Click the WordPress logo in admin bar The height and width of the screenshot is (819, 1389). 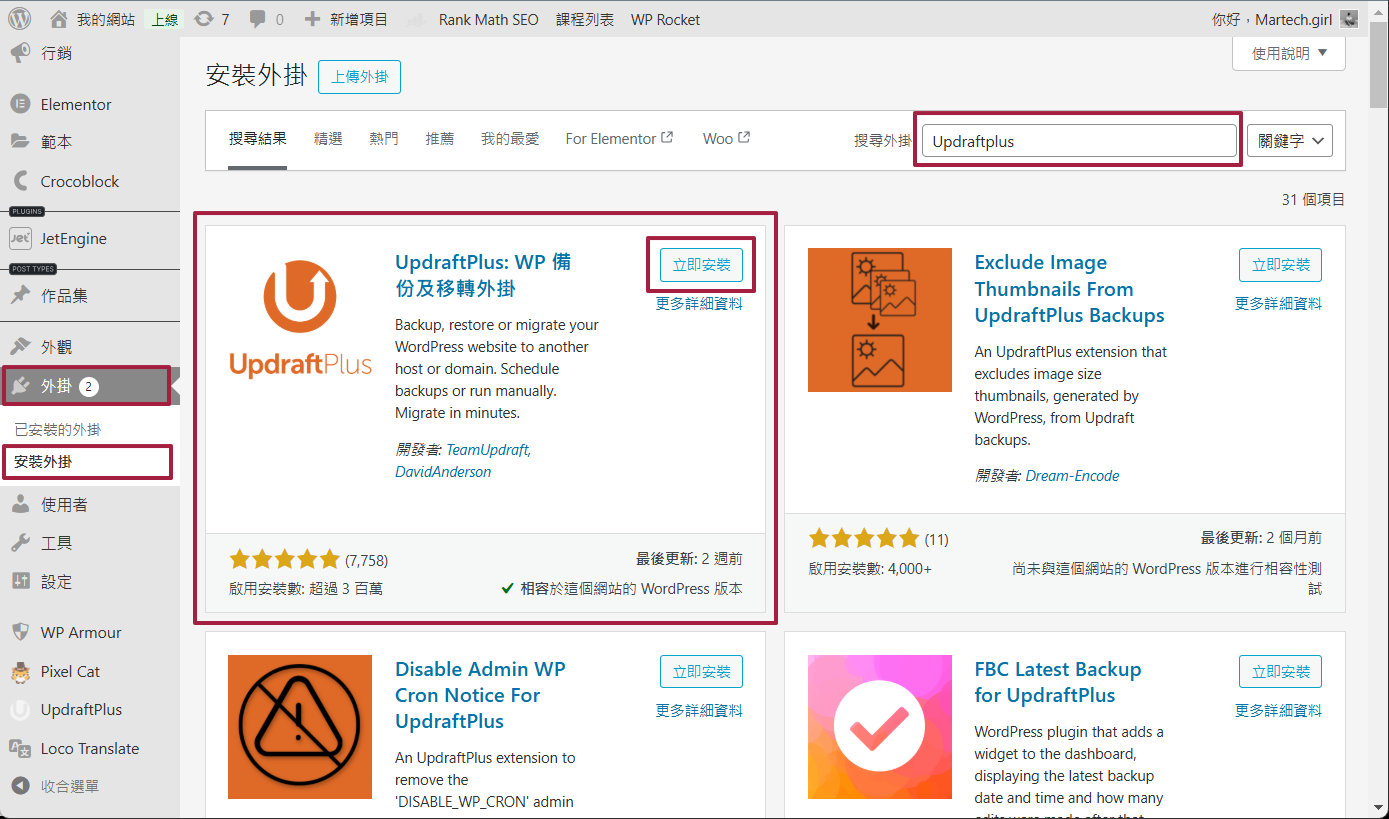(x=19, y=19)
